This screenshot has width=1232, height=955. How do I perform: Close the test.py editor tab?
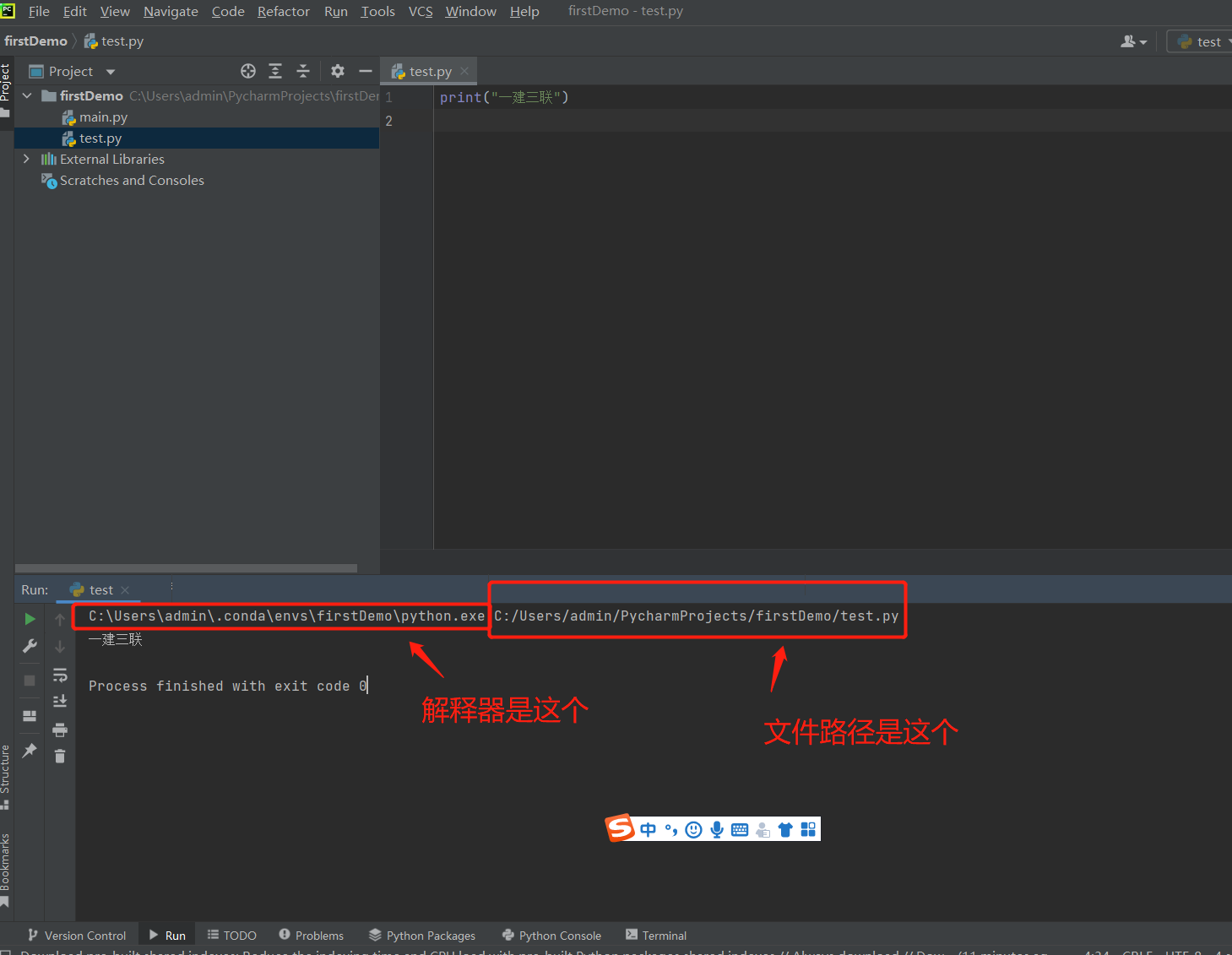click(464, 71)
